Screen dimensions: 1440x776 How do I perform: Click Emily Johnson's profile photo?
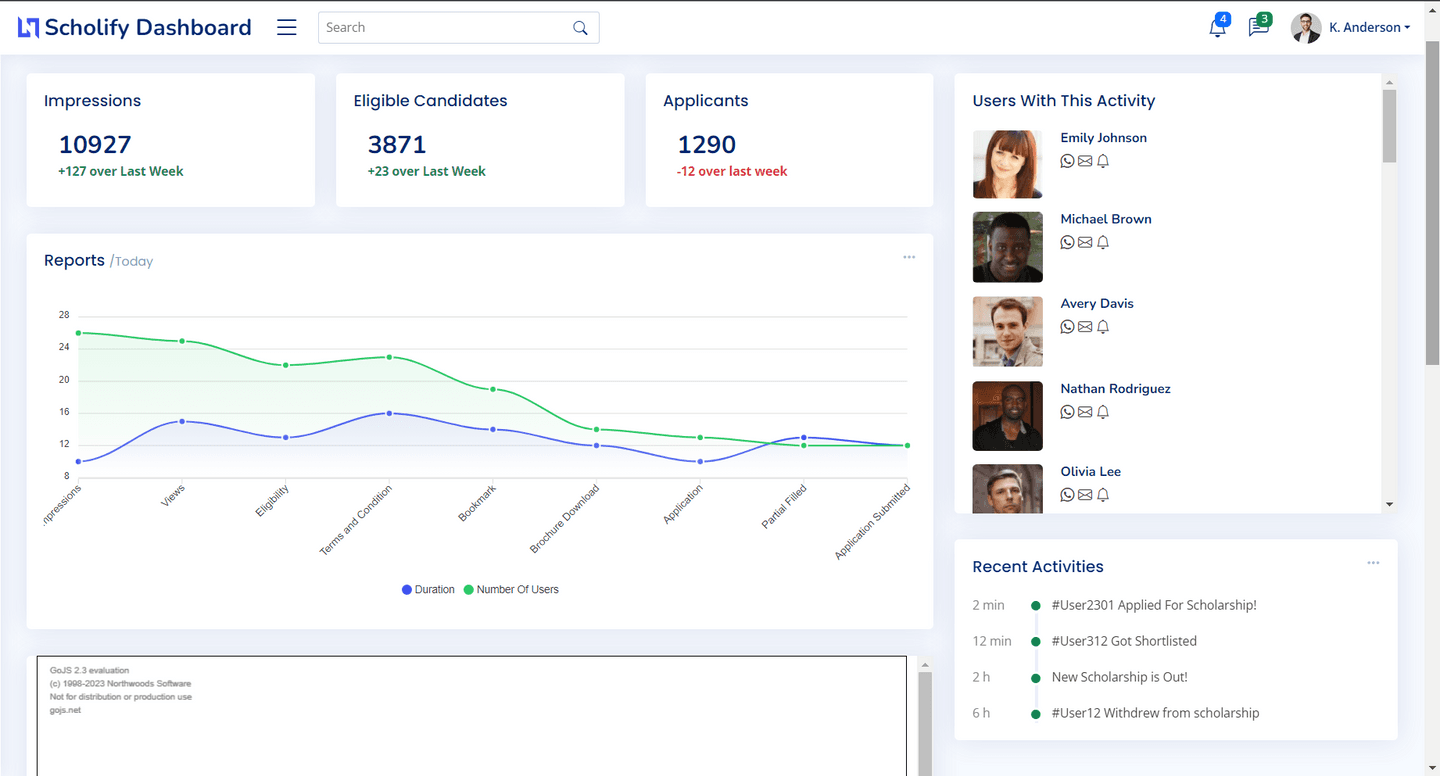coord(1007,164)
